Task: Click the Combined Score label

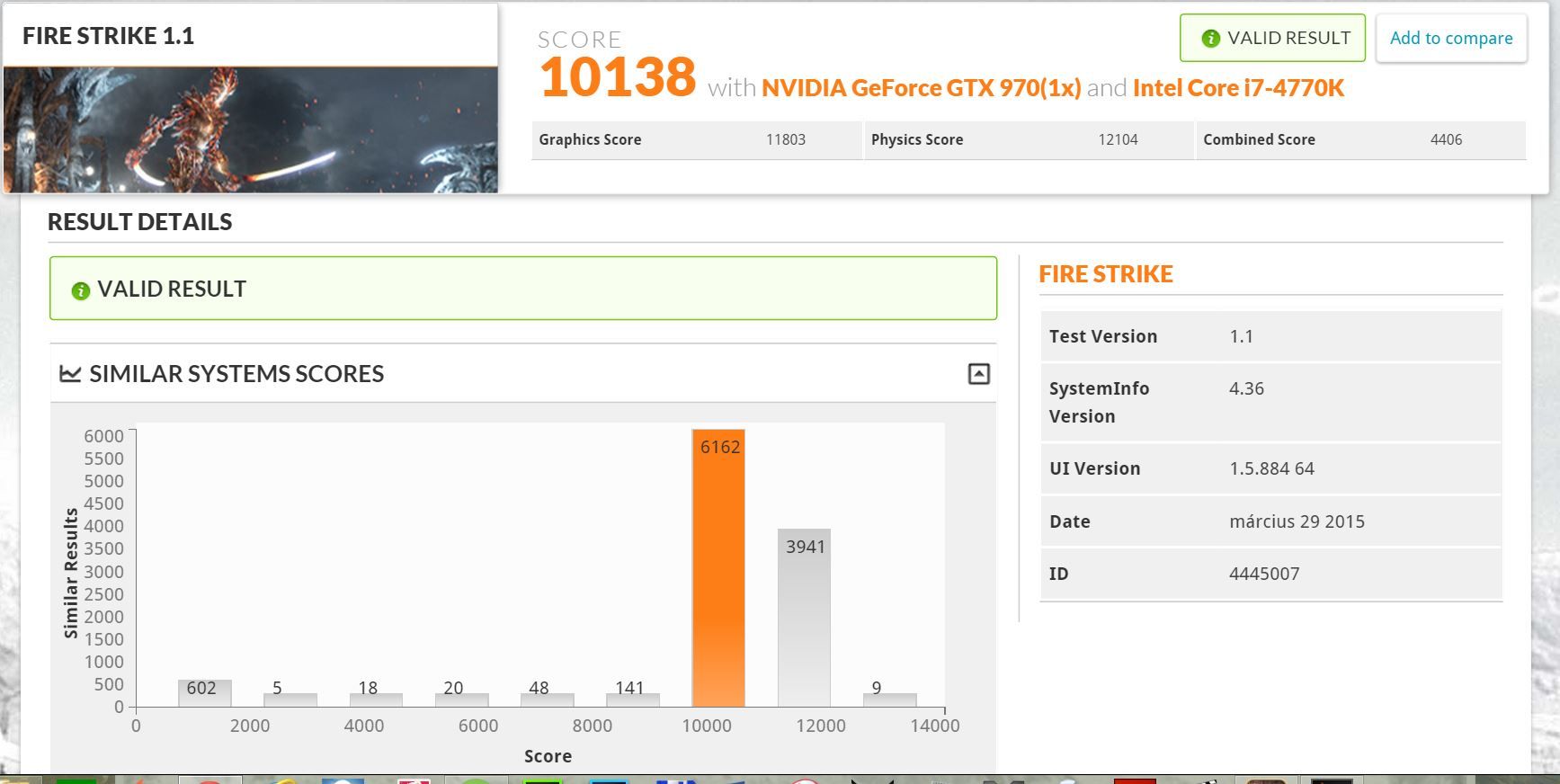Action: pyautogui.click(x=1259, y=139)
